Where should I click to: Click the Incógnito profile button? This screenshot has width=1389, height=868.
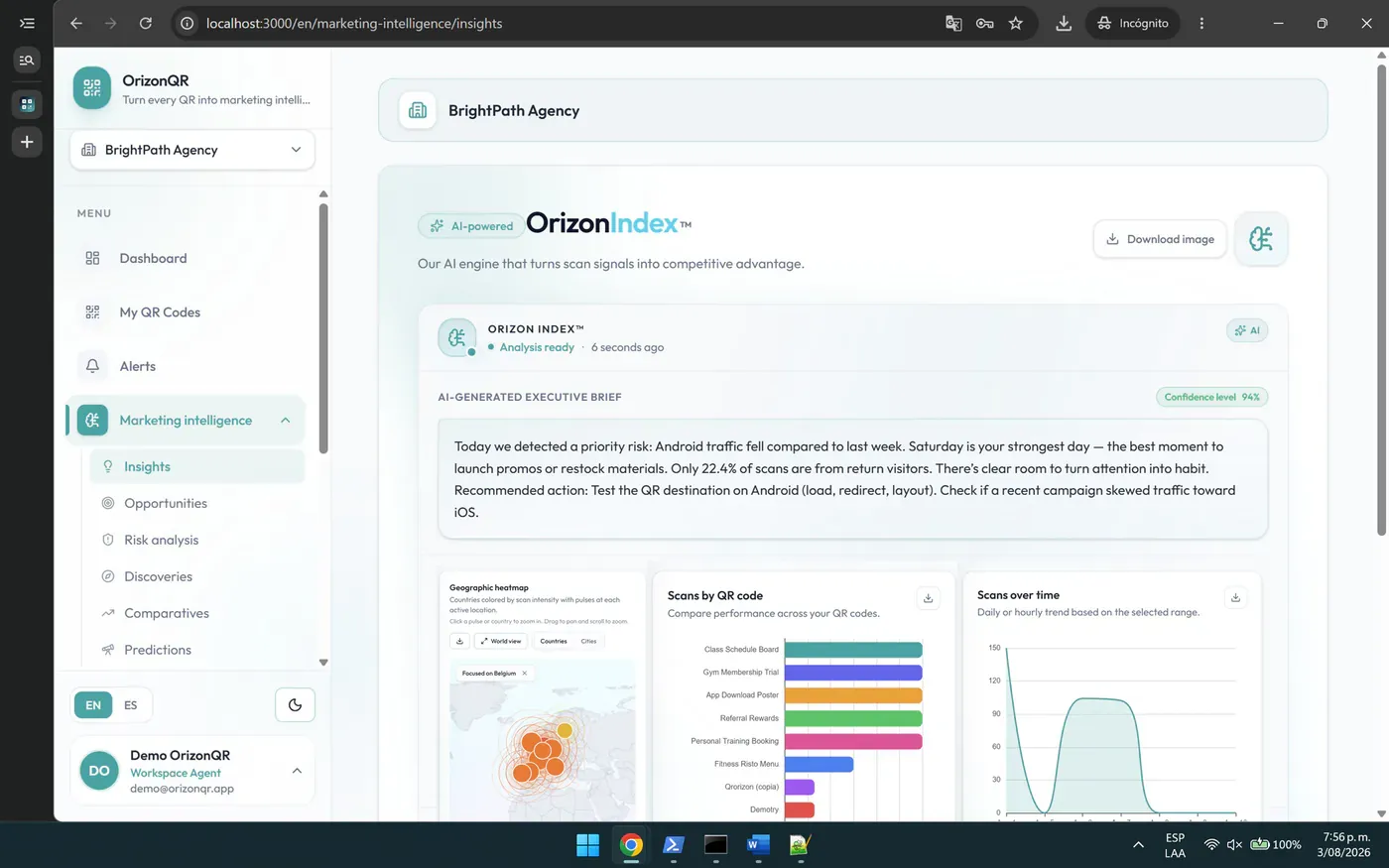click(x=1133, y=23)
